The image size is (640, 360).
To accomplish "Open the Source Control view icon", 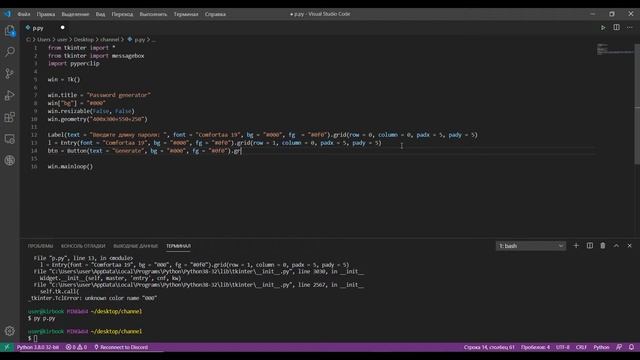I will pyautogui.click(x=10, y=73).
